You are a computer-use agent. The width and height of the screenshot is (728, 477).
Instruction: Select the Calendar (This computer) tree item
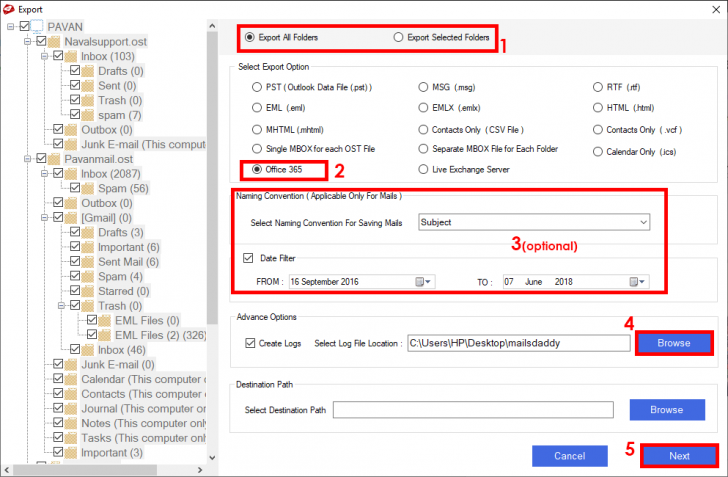[x=143, y=379]
